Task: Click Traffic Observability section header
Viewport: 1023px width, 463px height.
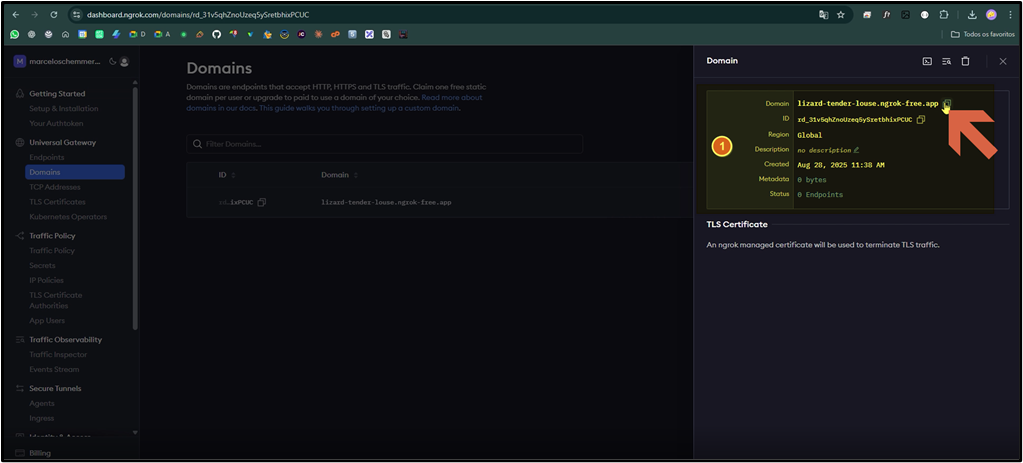Action: click(x=65, y=340)
